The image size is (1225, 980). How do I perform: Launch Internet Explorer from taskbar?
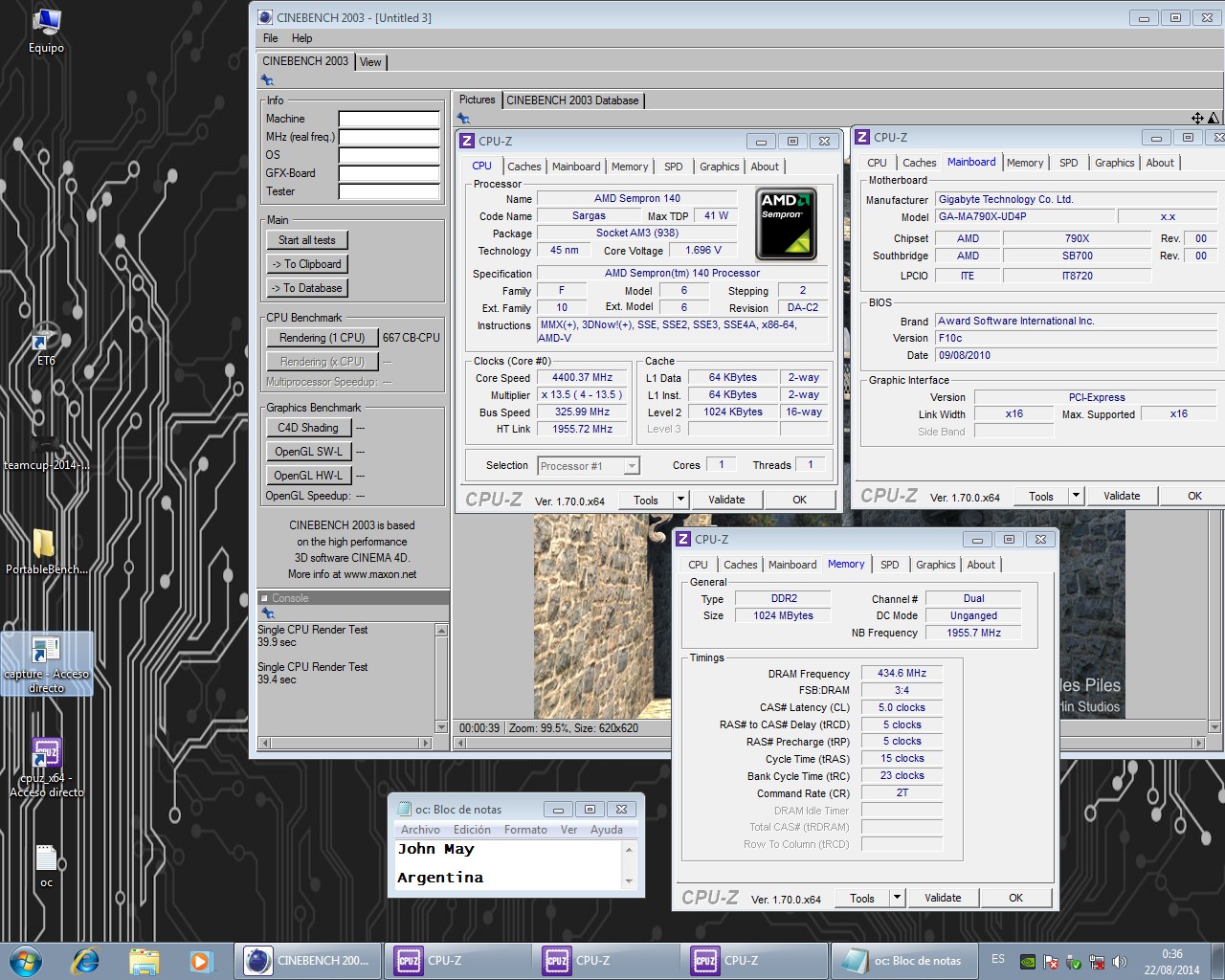[x=86, y=960]
